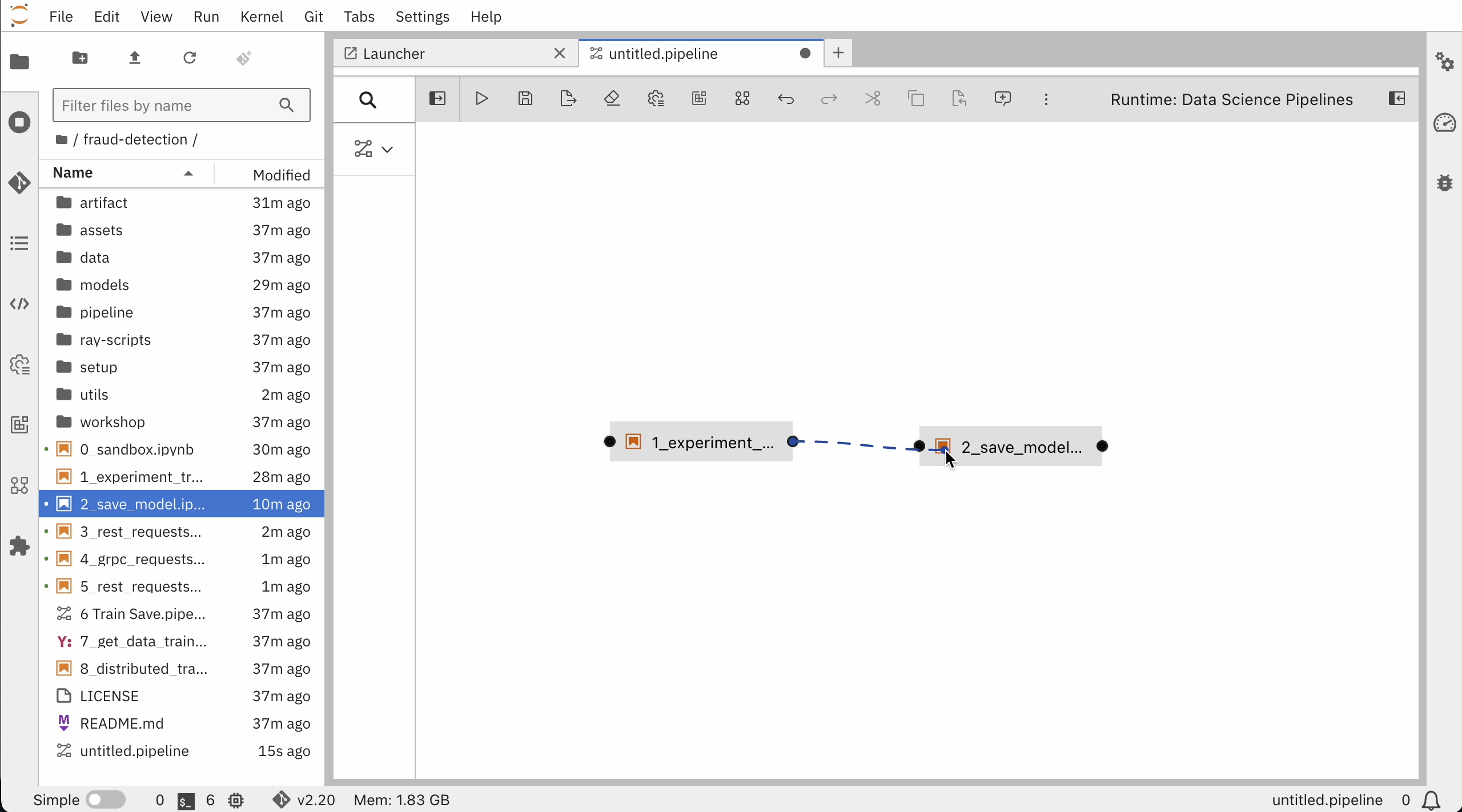Open the Kernel menu
Screen dimensions: 1462x812
tap(261, 17)
